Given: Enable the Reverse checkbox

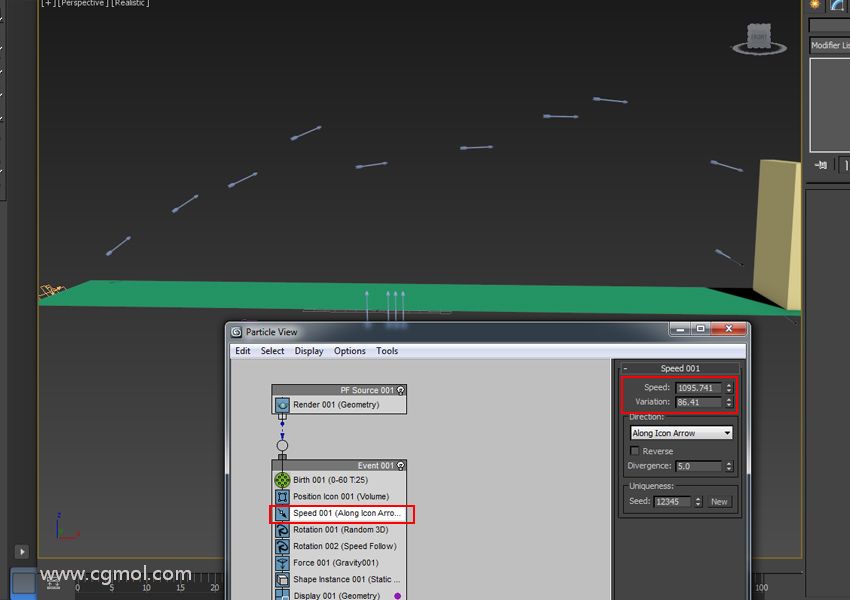Looking at the screenshot, I should click(x=634, y=451).
